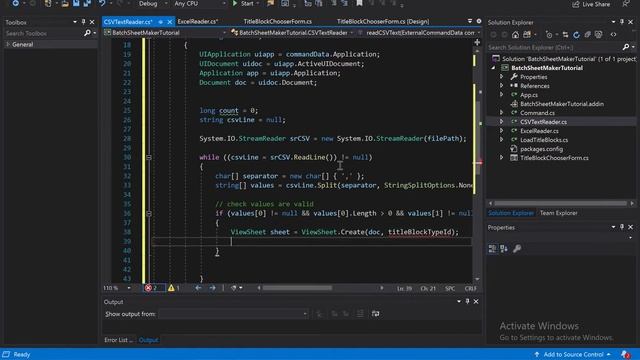Click the Home icon in Solution Explorer
640x360 pixels.
[516, 35]
